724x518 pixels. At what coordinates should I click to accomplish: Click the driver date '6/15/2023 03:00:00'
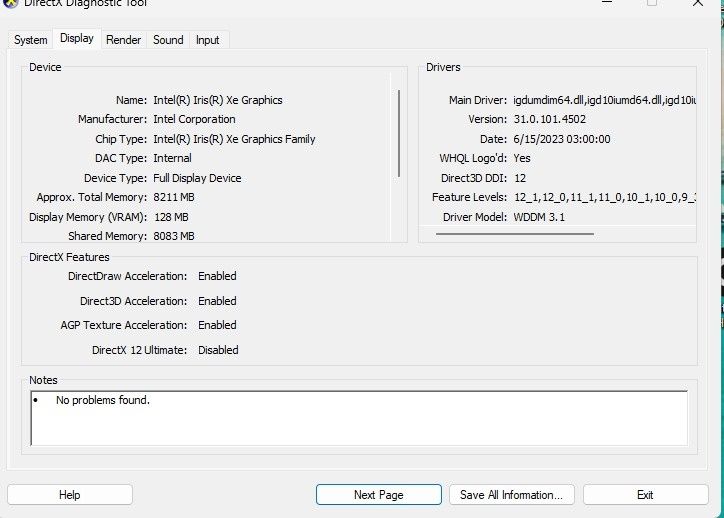coord(561,139)
